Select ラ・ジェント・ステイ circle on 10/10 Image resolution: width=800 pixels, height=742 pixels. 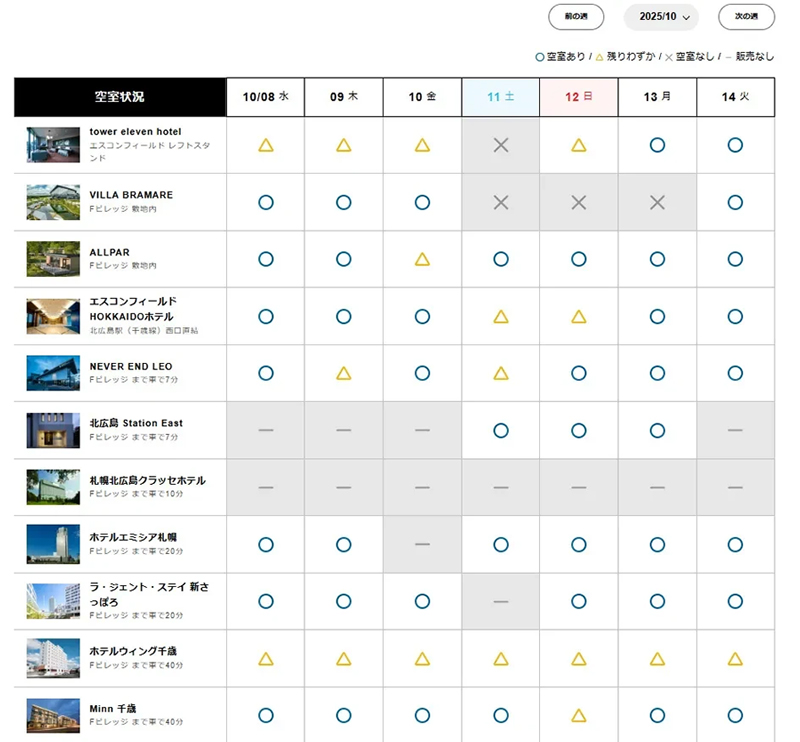422,601
